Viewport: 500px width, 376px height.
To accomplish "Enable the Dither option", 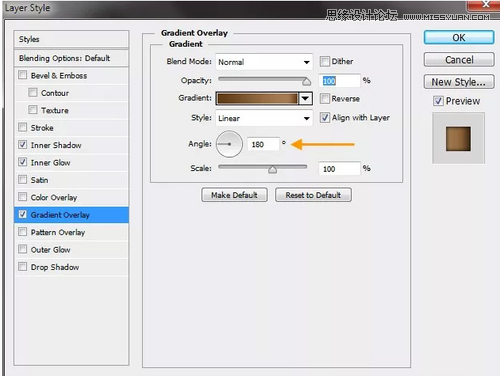I will click(x=324, y=61).
